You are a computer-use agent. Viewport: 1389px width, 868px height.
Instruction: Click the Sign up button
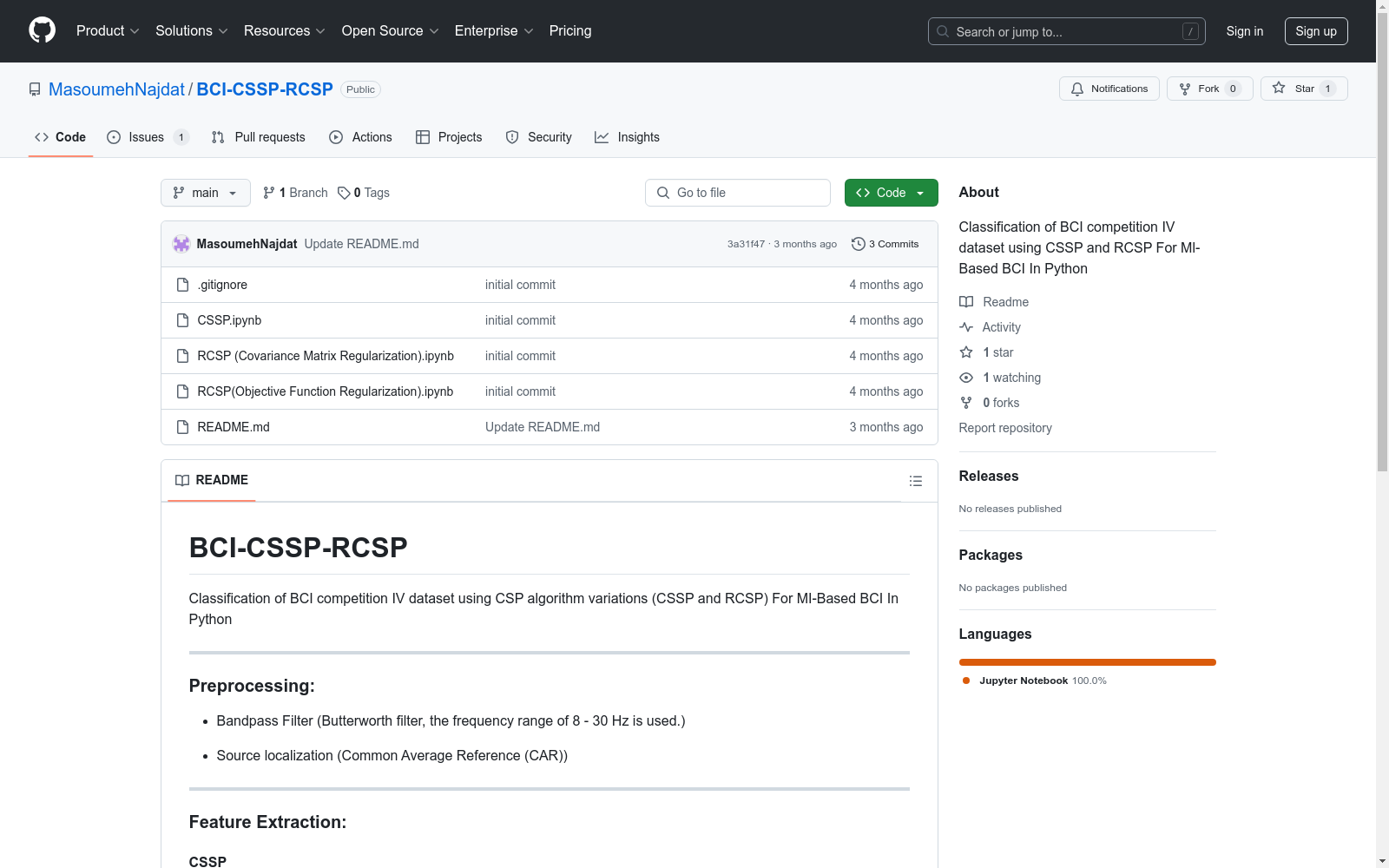(x=1316, y=31)
